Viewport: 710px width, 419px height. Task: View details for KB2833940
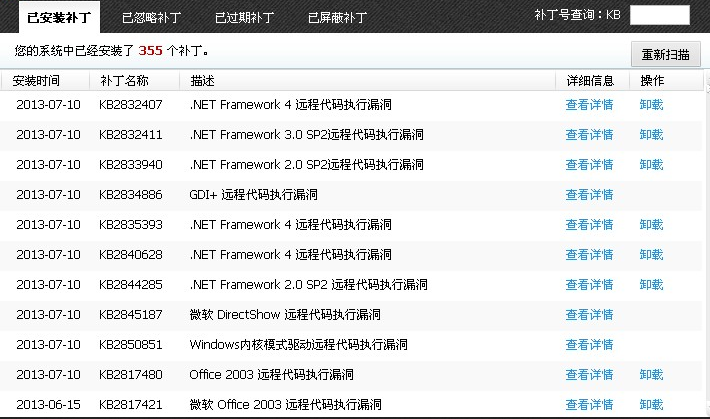tap(589, 164)
